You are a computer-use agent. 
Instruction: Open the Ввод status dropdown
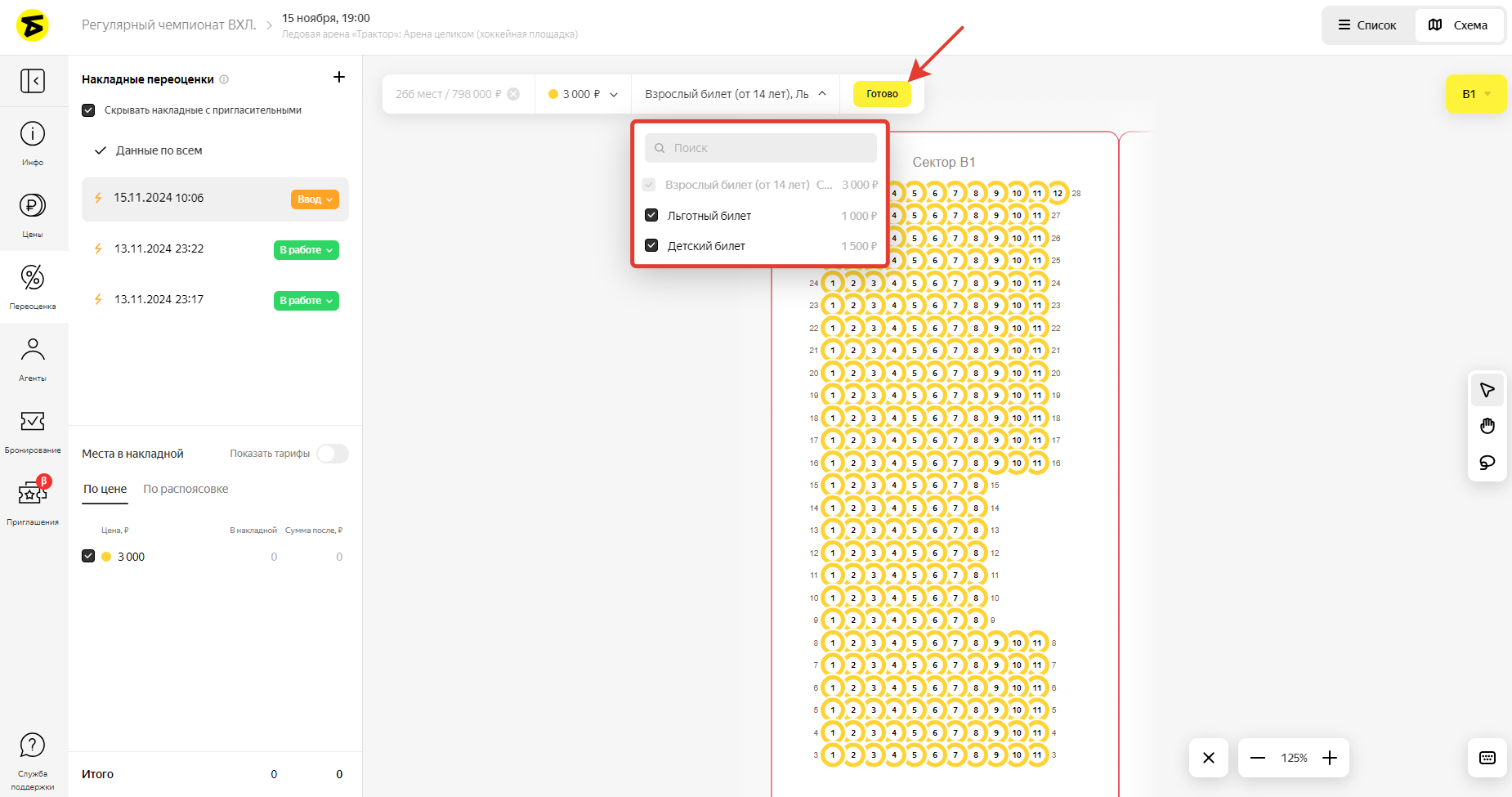click(315, 199)
